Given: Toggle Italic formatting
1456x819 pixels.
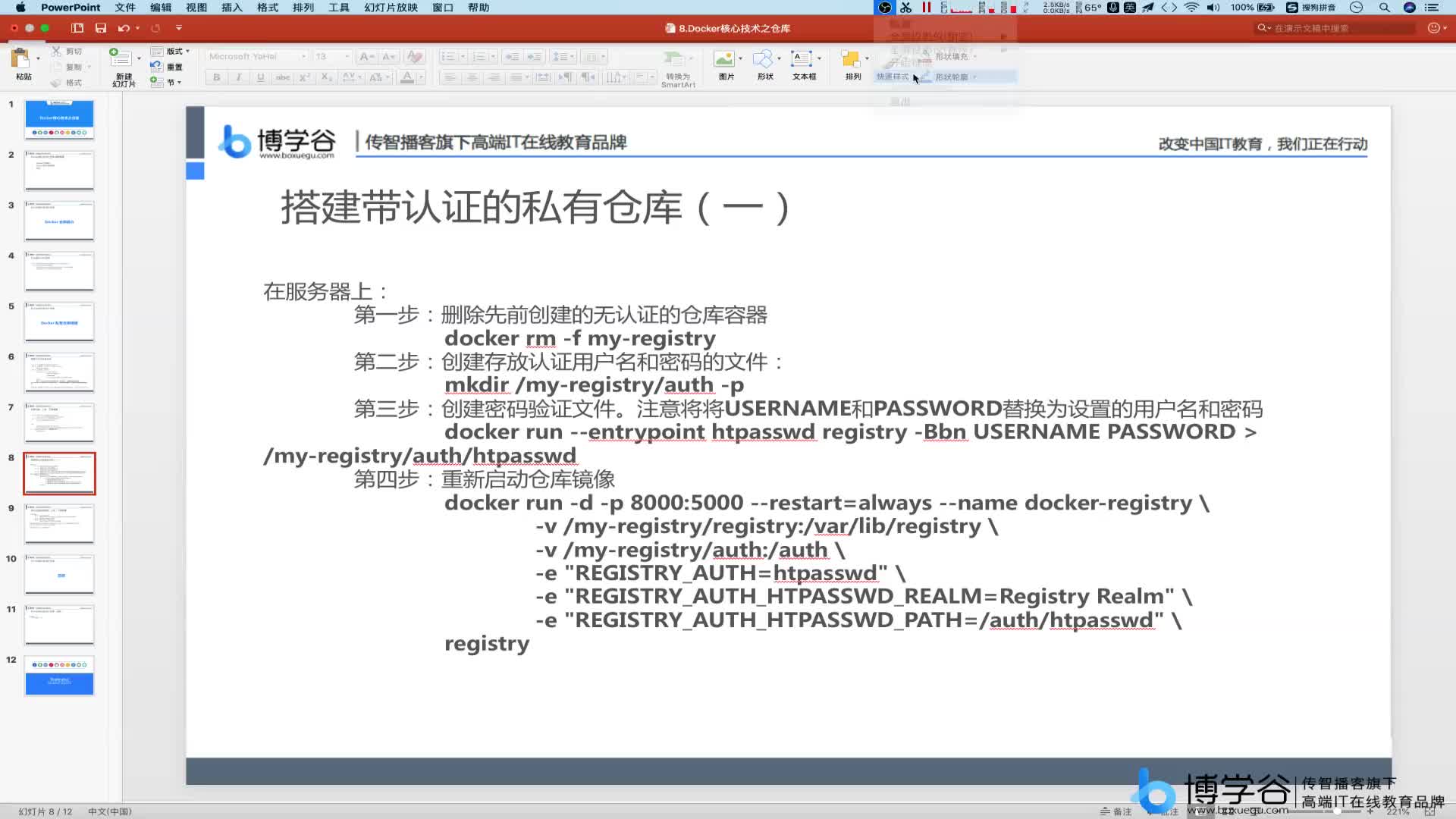Looking at the screenshot, I should [x=239, y=77].
